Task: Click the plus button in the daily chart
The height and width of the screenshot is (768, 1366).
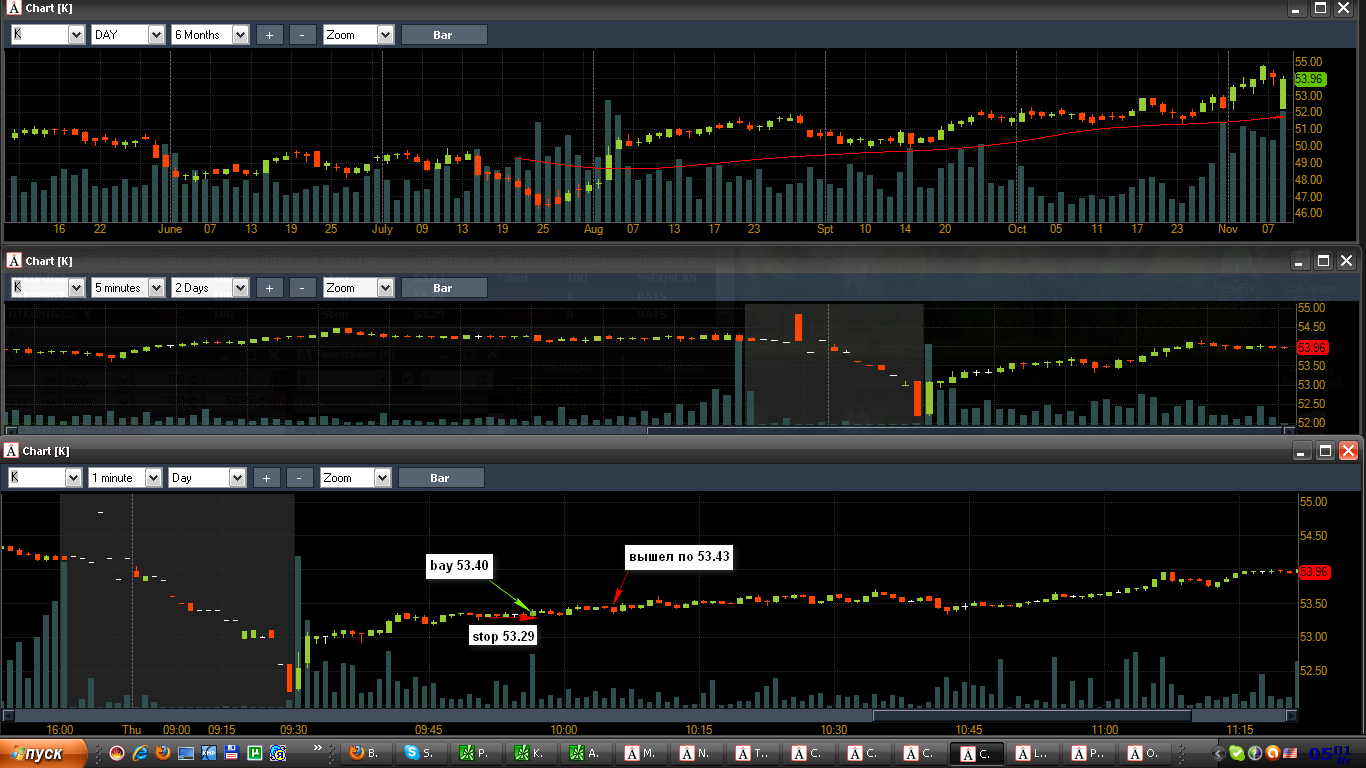Action: click(270, 35)
